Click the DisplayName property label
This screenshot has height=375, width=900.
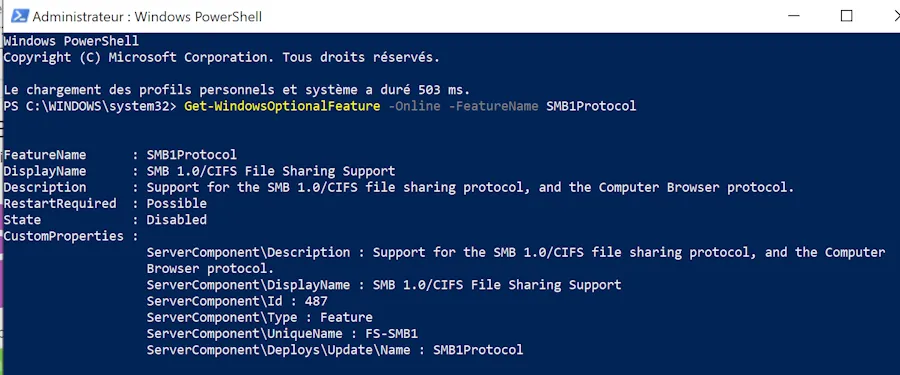click(x=45, y=171)
